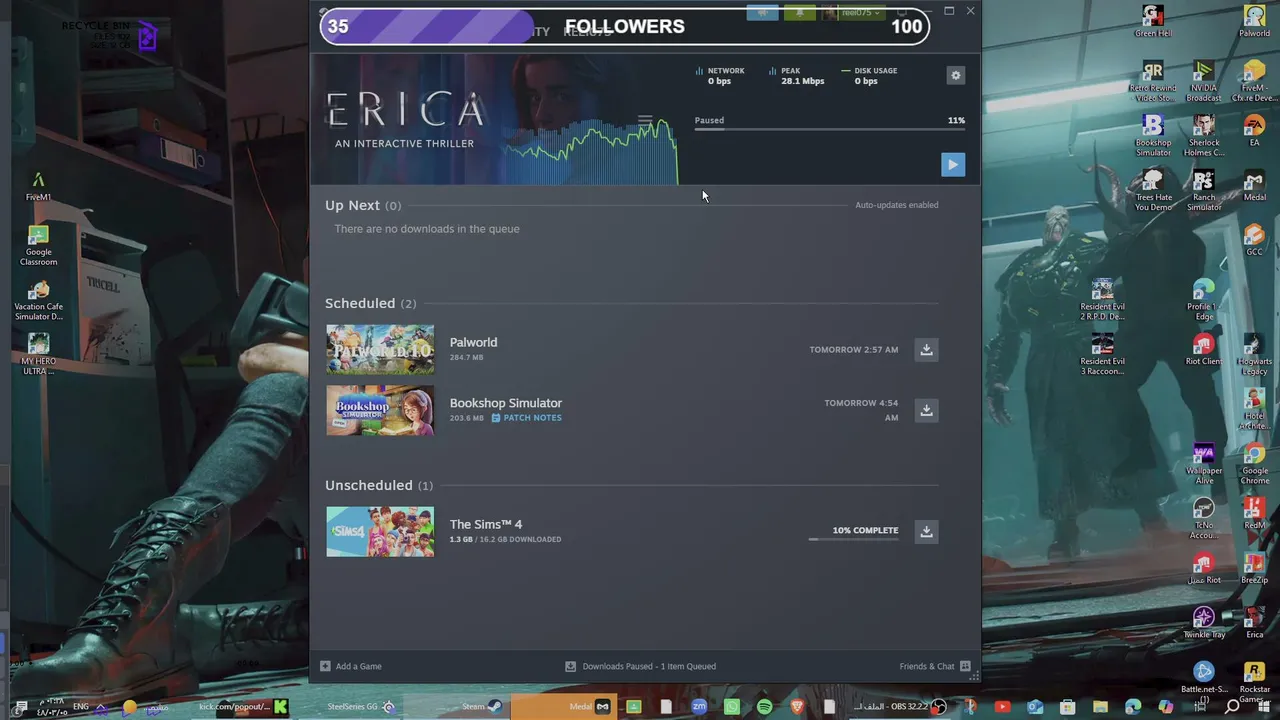1280x720 pixels.
Task: Select the Green Hell desktop icon
Action: pos(1153,21)
